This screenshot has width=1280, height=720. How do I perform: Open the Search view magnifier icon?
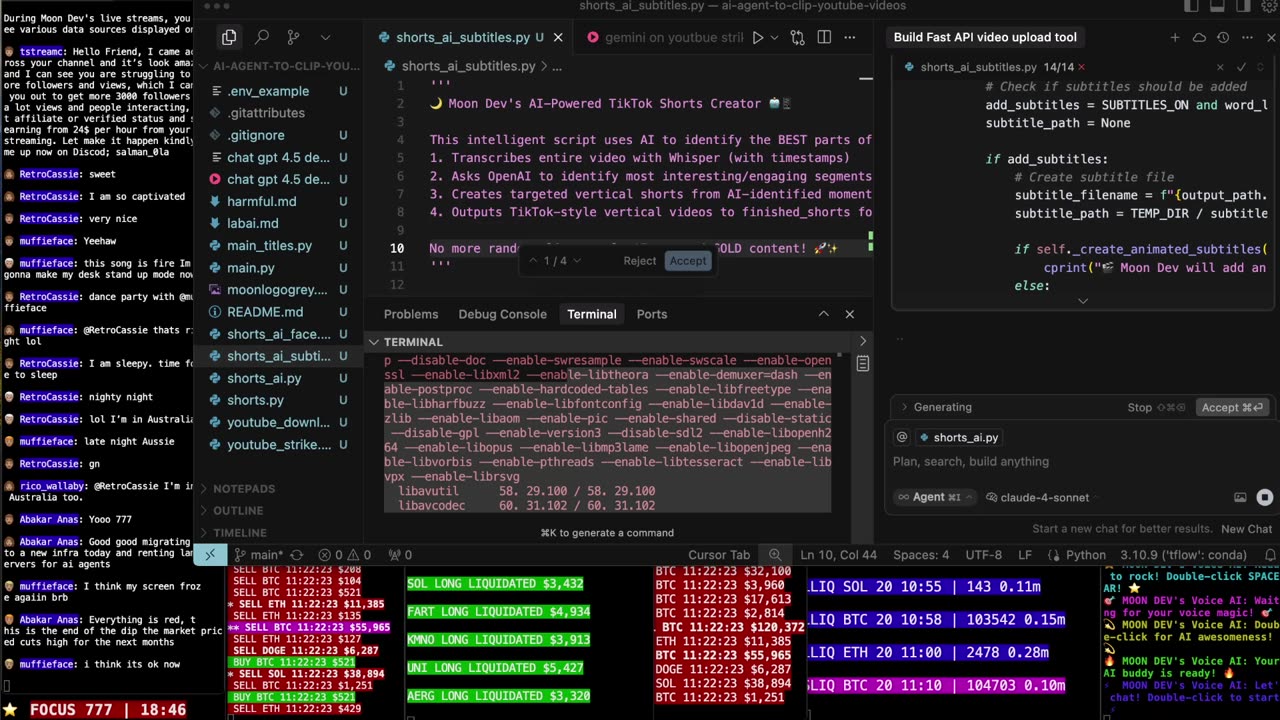pyautogui.click(x=261, y=37)
